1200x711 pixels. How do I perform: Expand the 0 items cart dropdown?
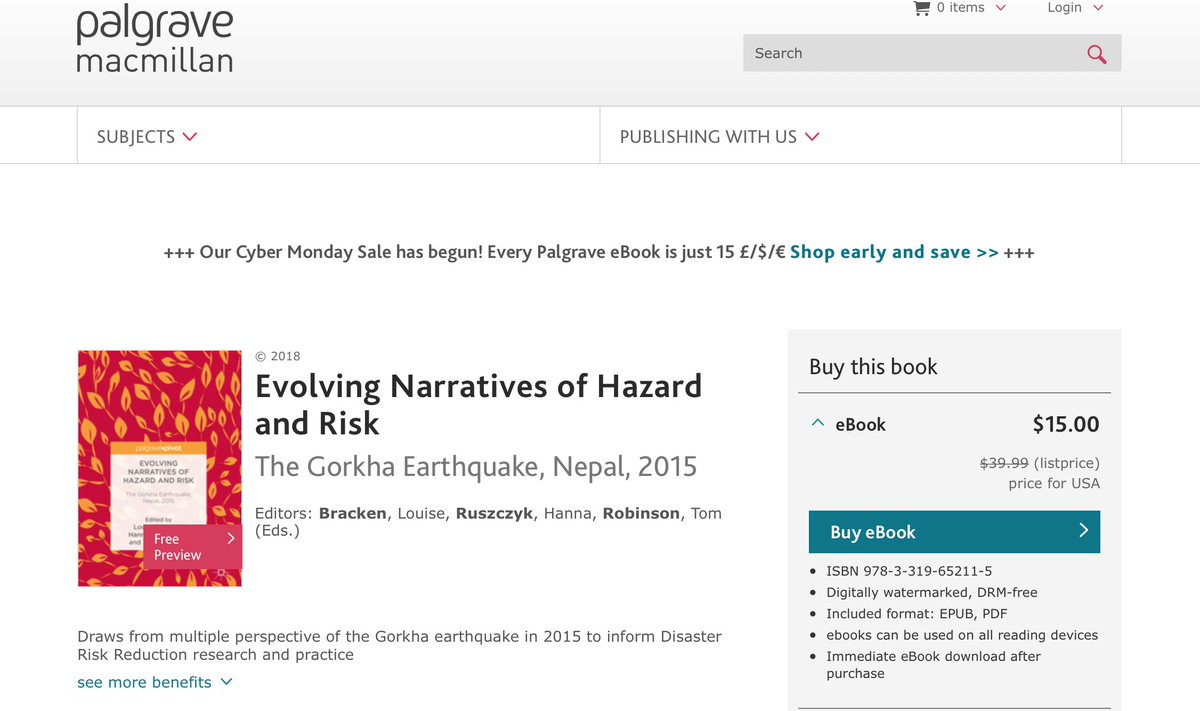tap(970, 8)
